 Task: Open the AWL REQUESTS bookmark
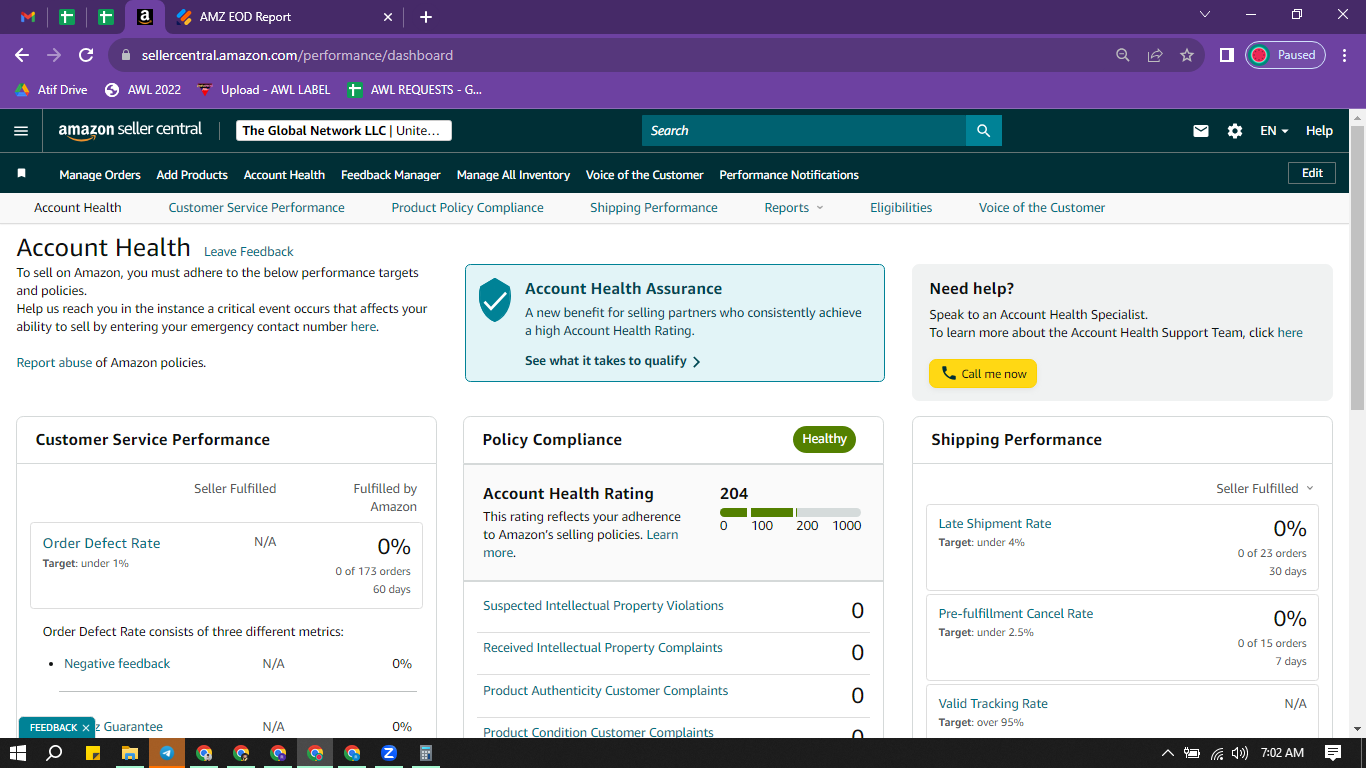click(x=414, y=89)
